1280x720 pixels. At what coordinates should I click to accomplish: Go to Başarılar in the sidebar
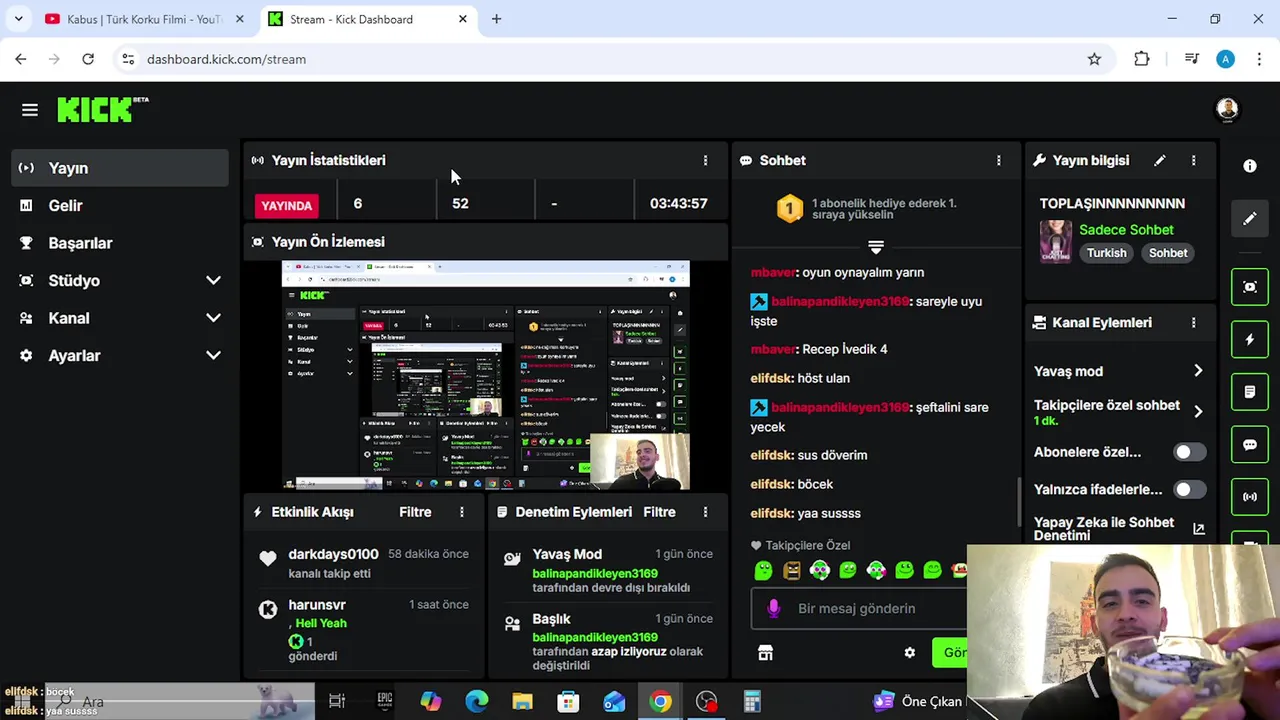pos(120,243)
